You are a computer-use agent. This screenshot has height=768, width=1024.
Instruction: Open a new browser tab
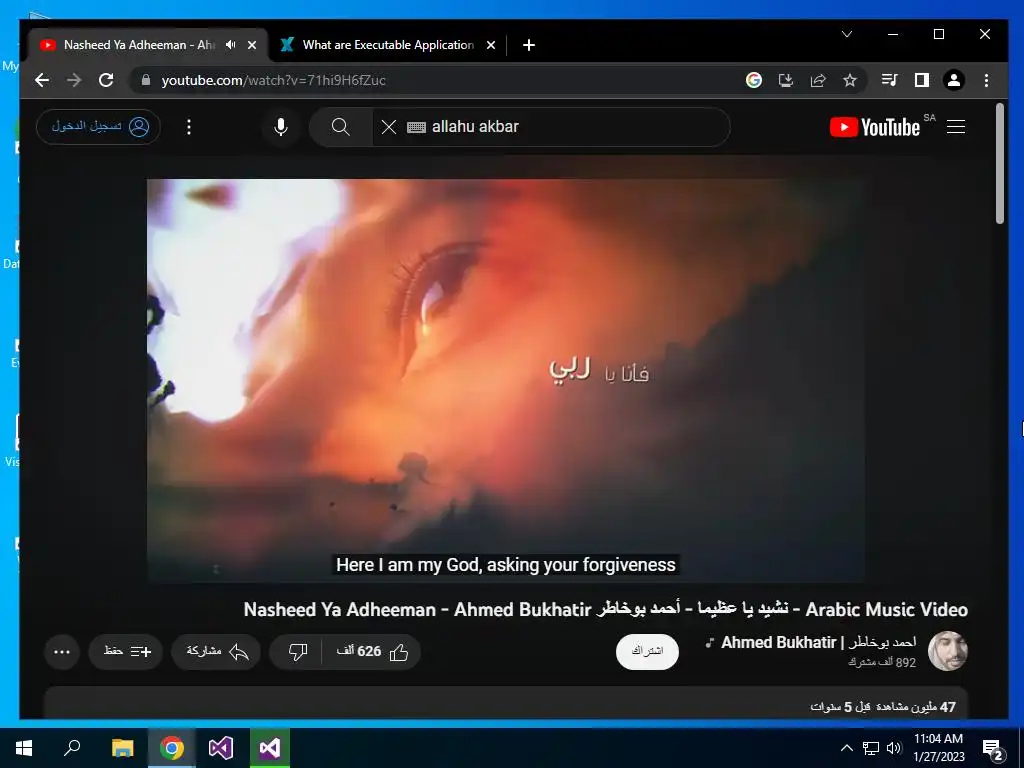[529, 45]
